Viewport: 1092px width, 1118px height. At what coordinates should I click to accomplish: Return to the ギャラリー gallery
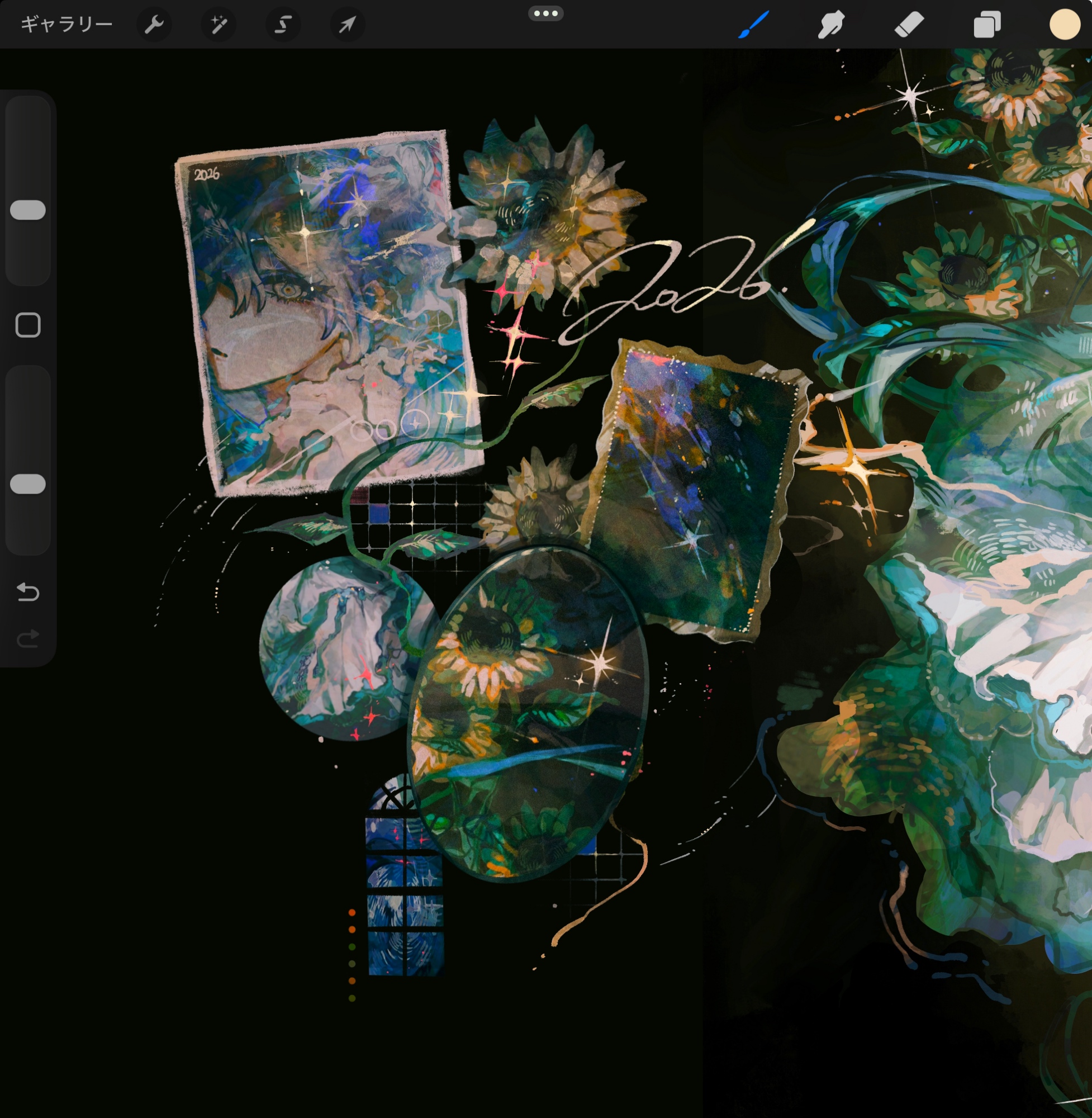coord(67,25)
